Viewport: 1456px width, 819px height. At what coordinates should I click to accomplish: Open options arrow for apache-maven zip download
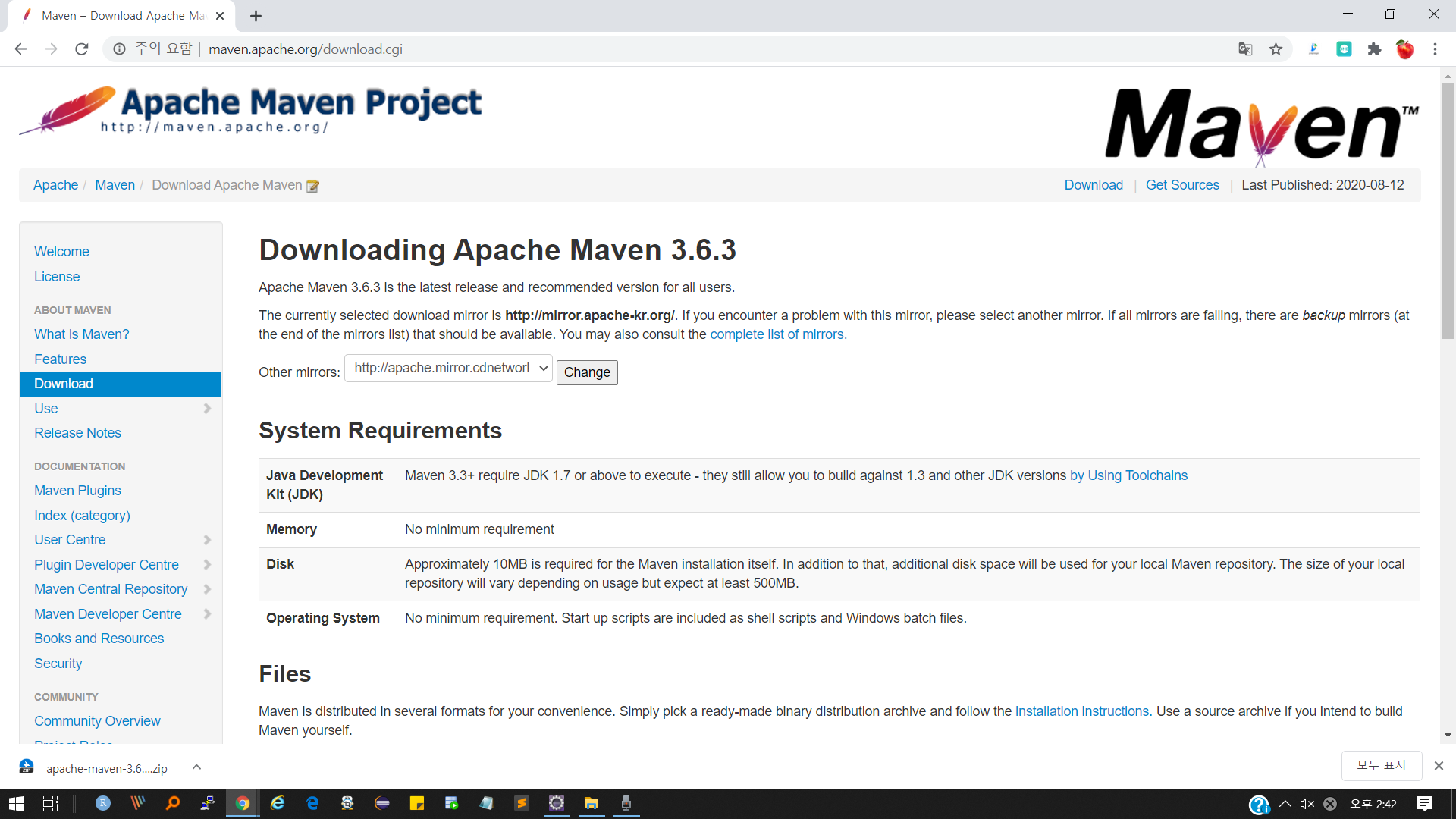click(196, 767)
